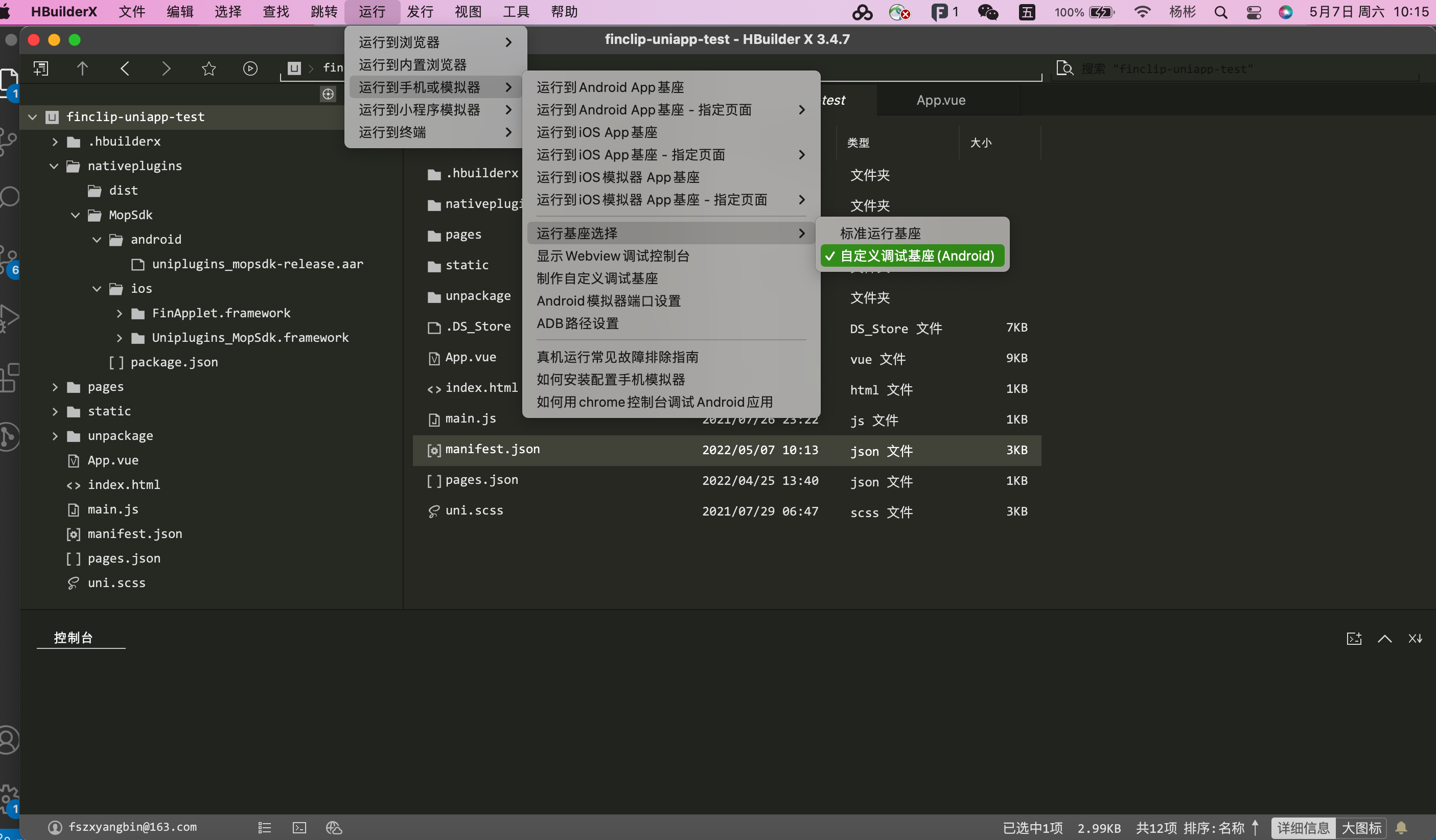Click account fszxyangbin@163.com in status bar
The width and height of the screenshot is (1436, 840).
pyautogui.click(x=132, y=827)
